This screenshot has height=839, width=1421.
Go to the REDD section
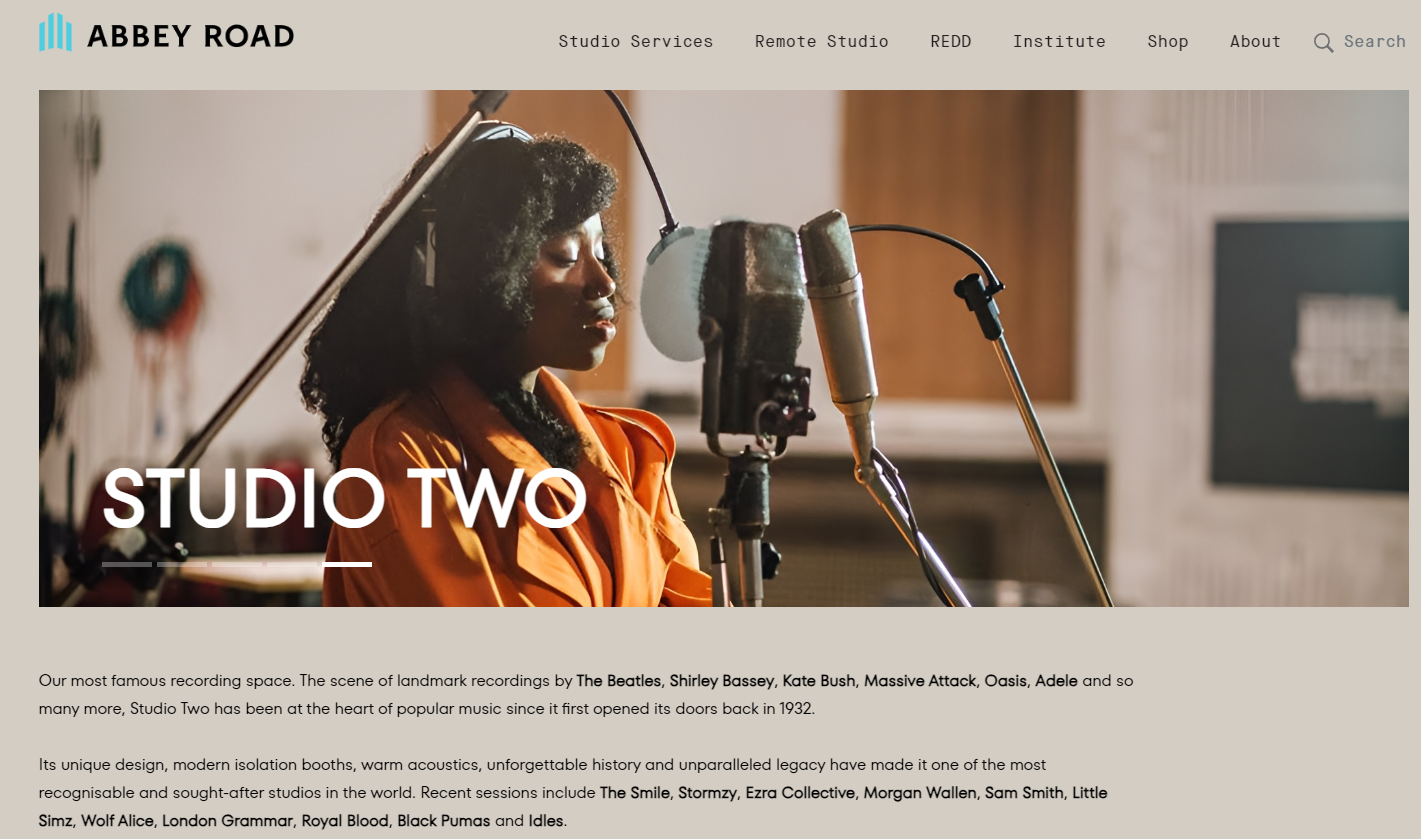[950, 41]
